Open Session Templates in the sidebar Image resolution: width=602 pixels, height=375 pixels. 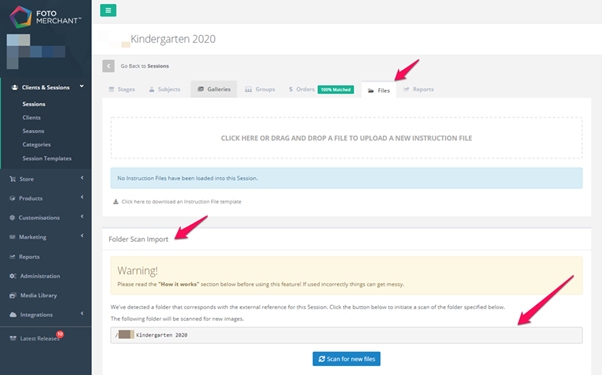pos(47,158)
